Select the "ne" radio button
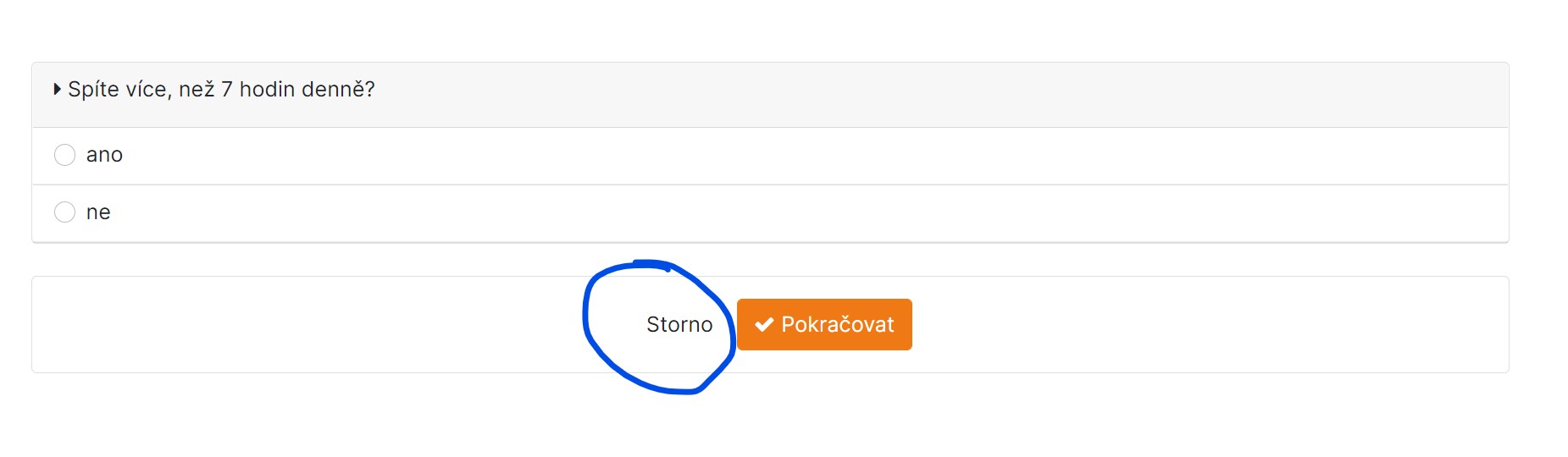 pyautogui.click(x=64, y=212)
